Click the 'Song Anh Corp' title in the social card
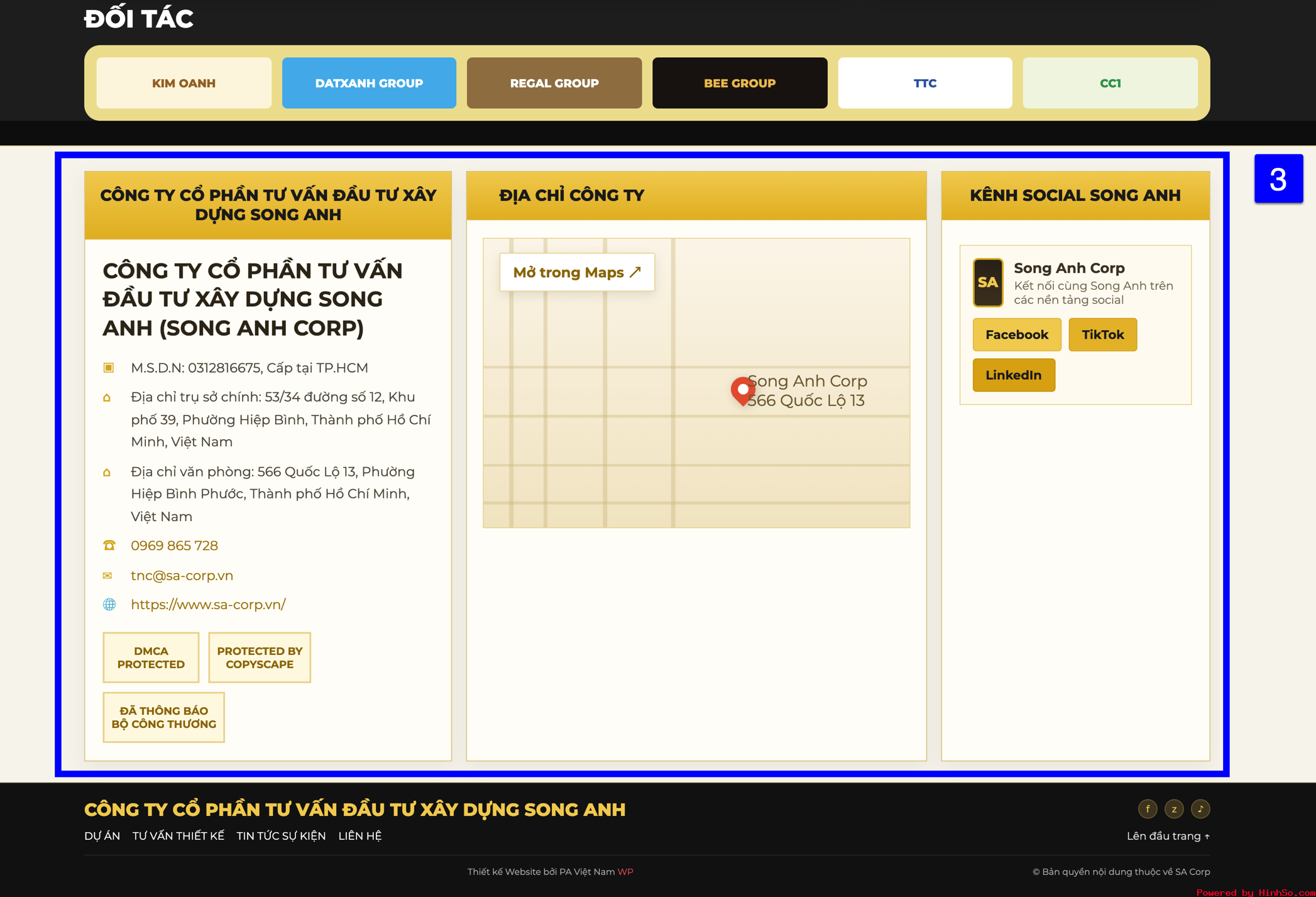Image resolution: width=1316 pixels, height=897 pixels. (x=1069, y=268)
